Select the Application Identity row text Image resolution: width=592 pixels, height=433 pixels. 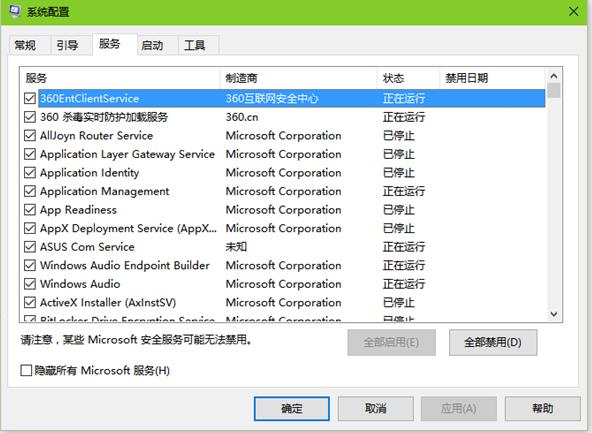pyautogui.click(x=89, y=173)
